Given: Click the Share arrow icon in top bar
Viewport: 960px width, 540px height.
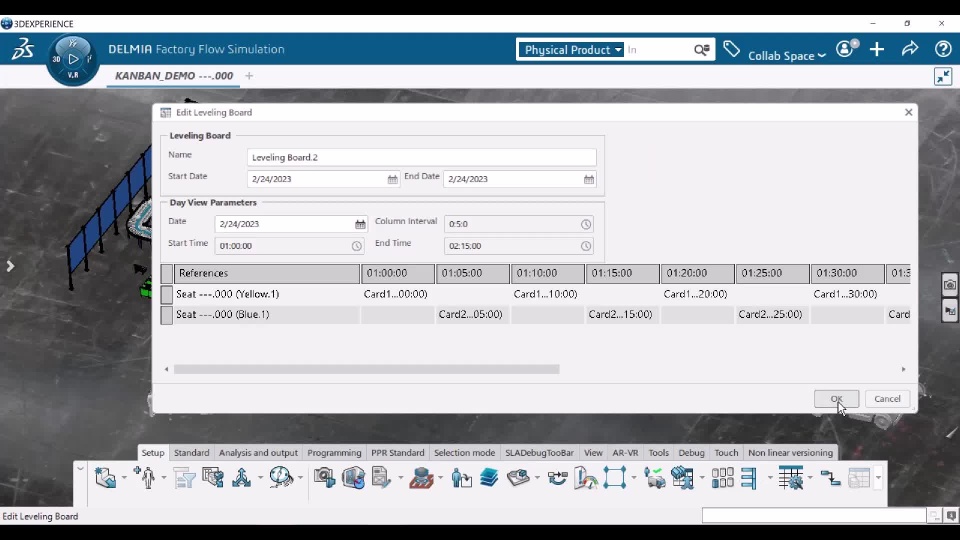Looking at the screenshot, I should [910, 49].
